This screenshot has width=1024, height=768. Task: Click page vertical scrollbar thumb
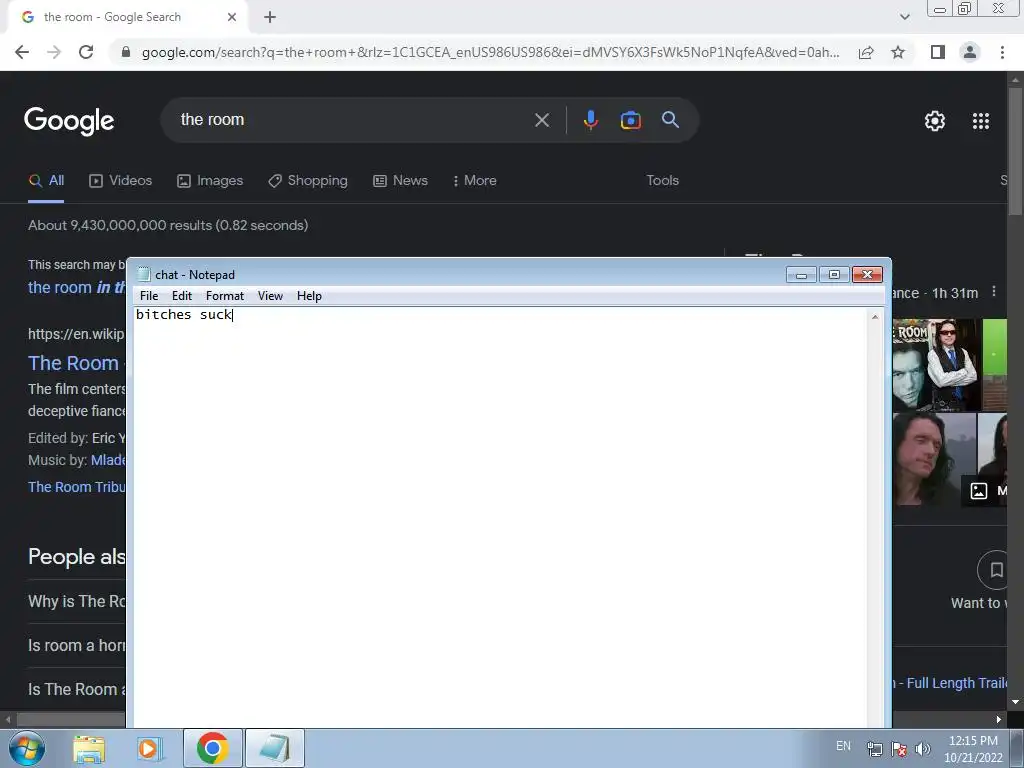point(1016,150)
